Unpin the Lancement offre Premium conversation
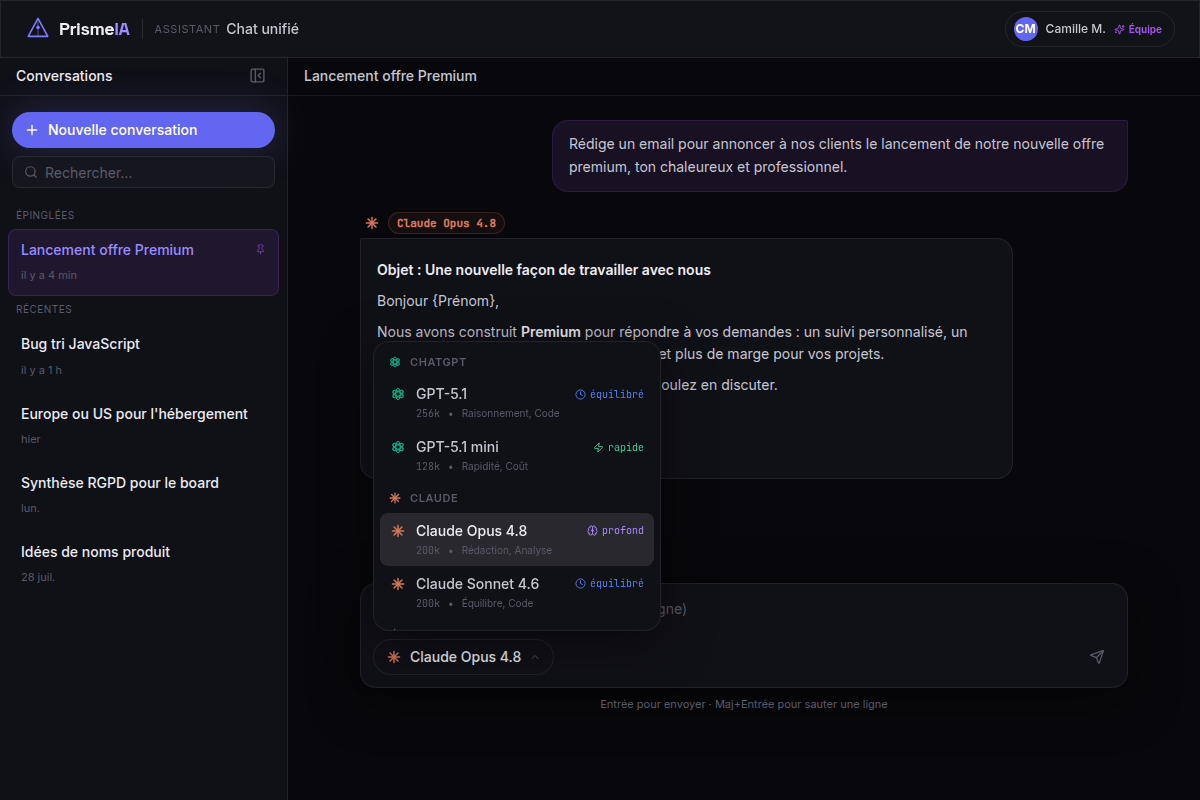 [261, 249]
